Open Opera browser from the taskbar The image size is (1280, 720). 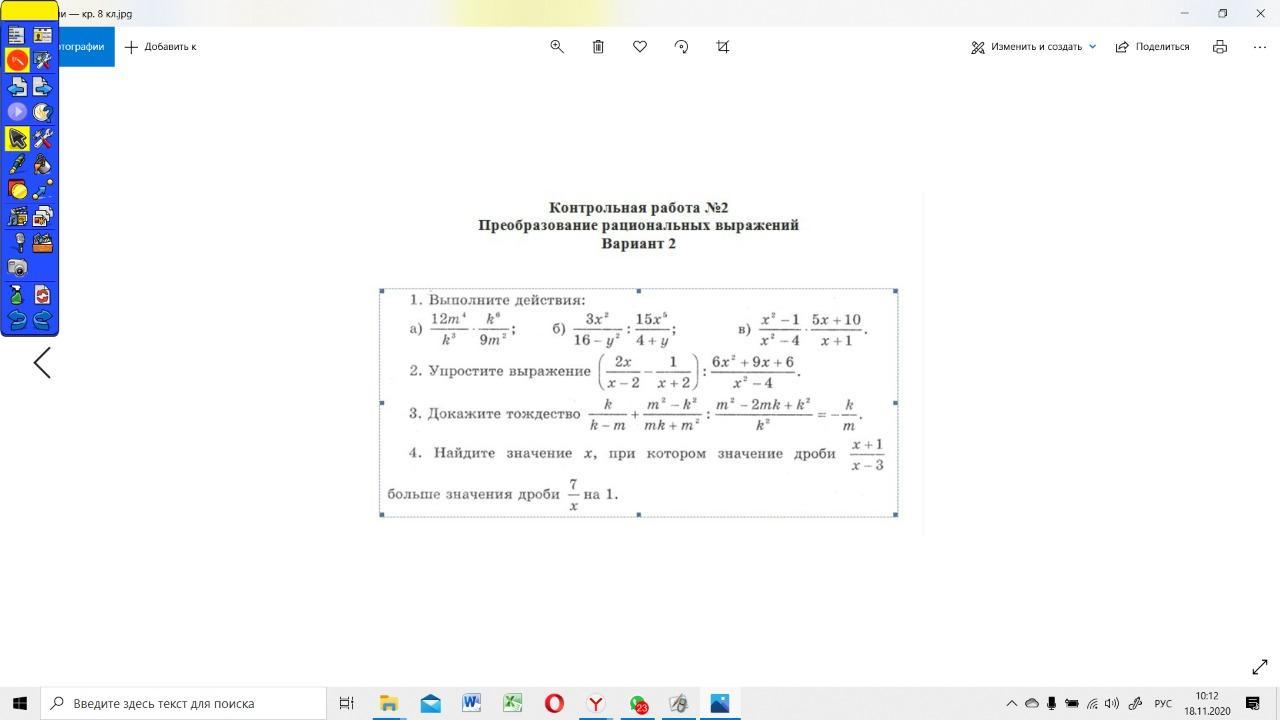[x=554, y=703]
